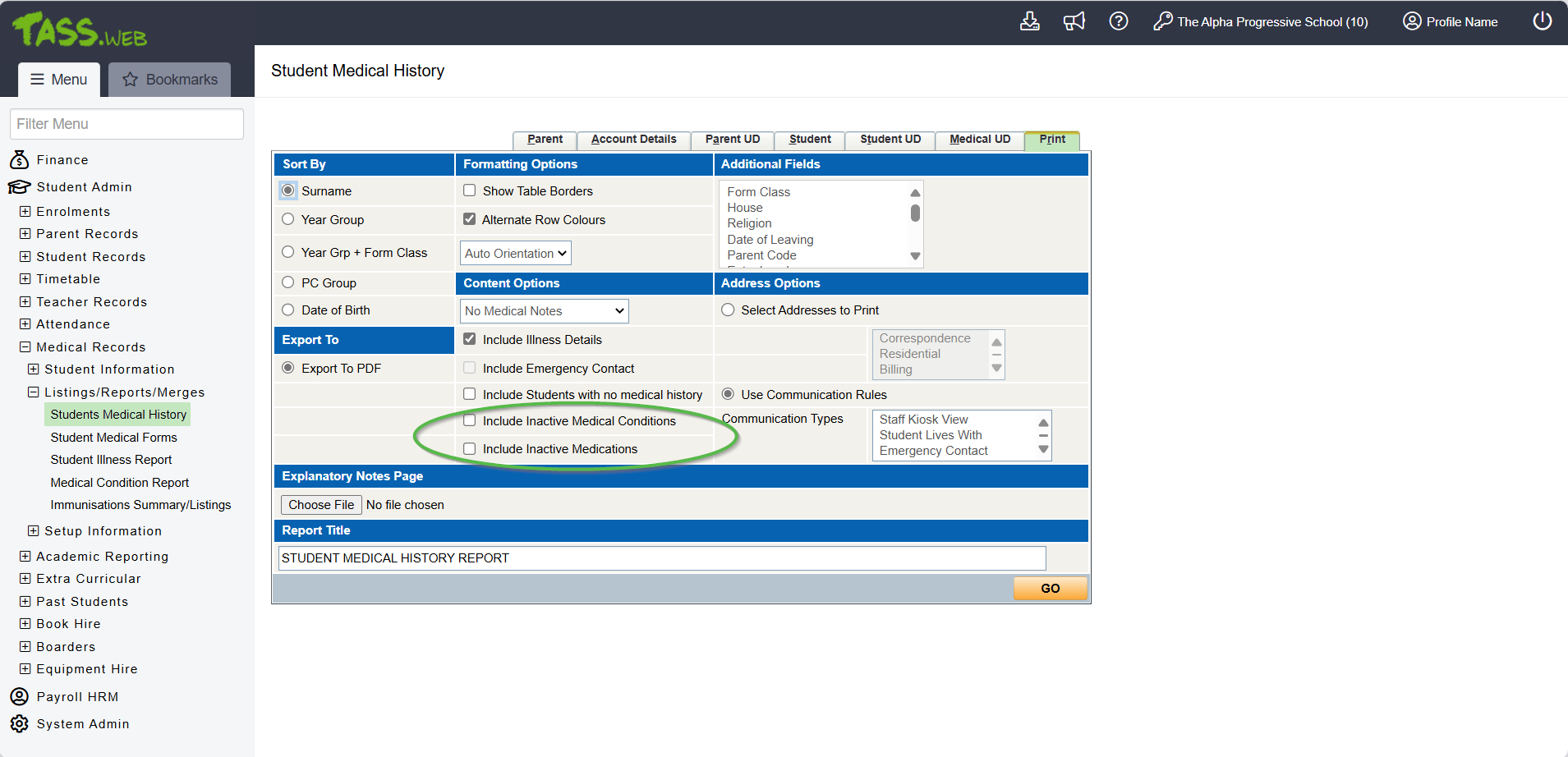
Task: Open the Auto Orientation dropdown
Action: click(515, 254)
